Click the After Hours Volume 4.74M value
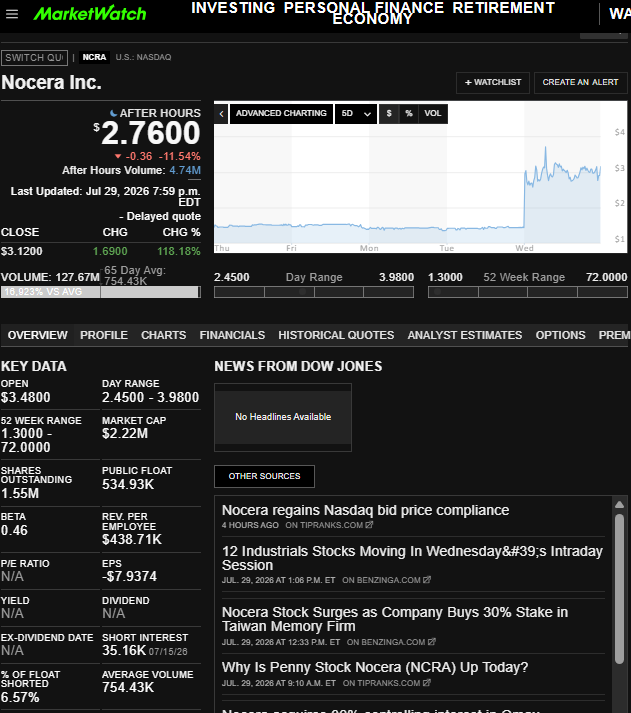Screen dimensions: 631x713 point(185,170)
